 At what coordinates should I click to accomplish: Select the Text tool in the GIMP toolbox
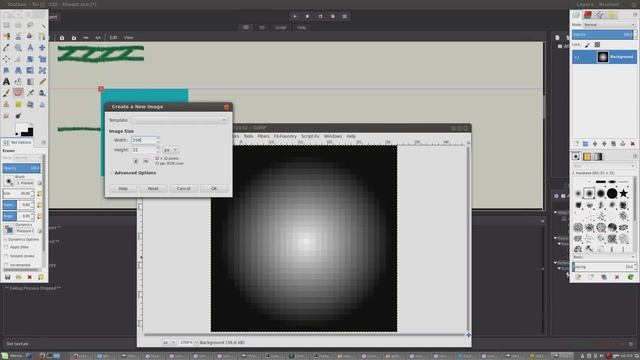pos(6,82)
